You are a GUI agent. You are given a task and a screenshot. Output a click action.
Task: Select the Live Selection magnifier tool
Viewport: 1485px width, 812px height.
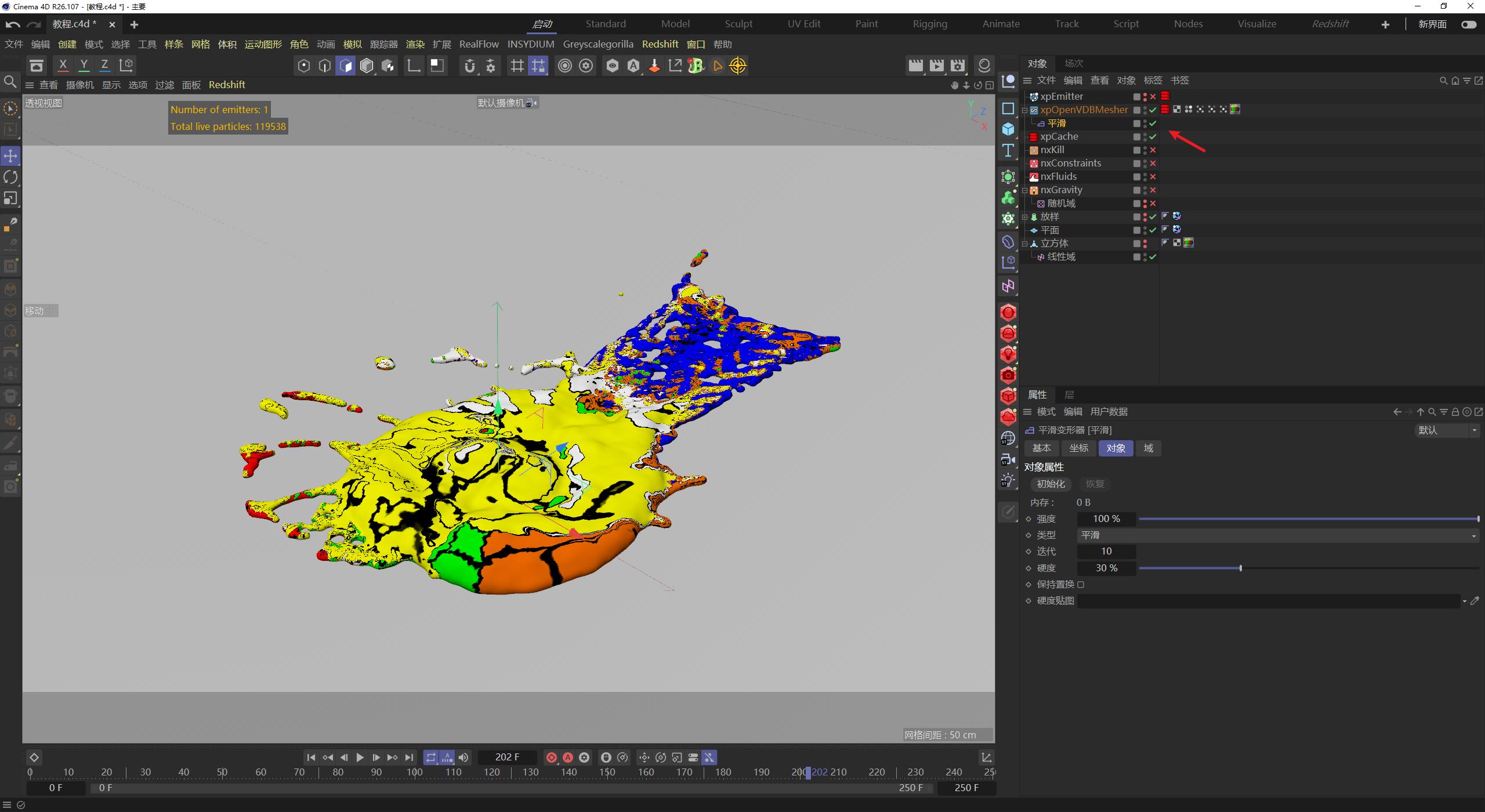[10, 82]
